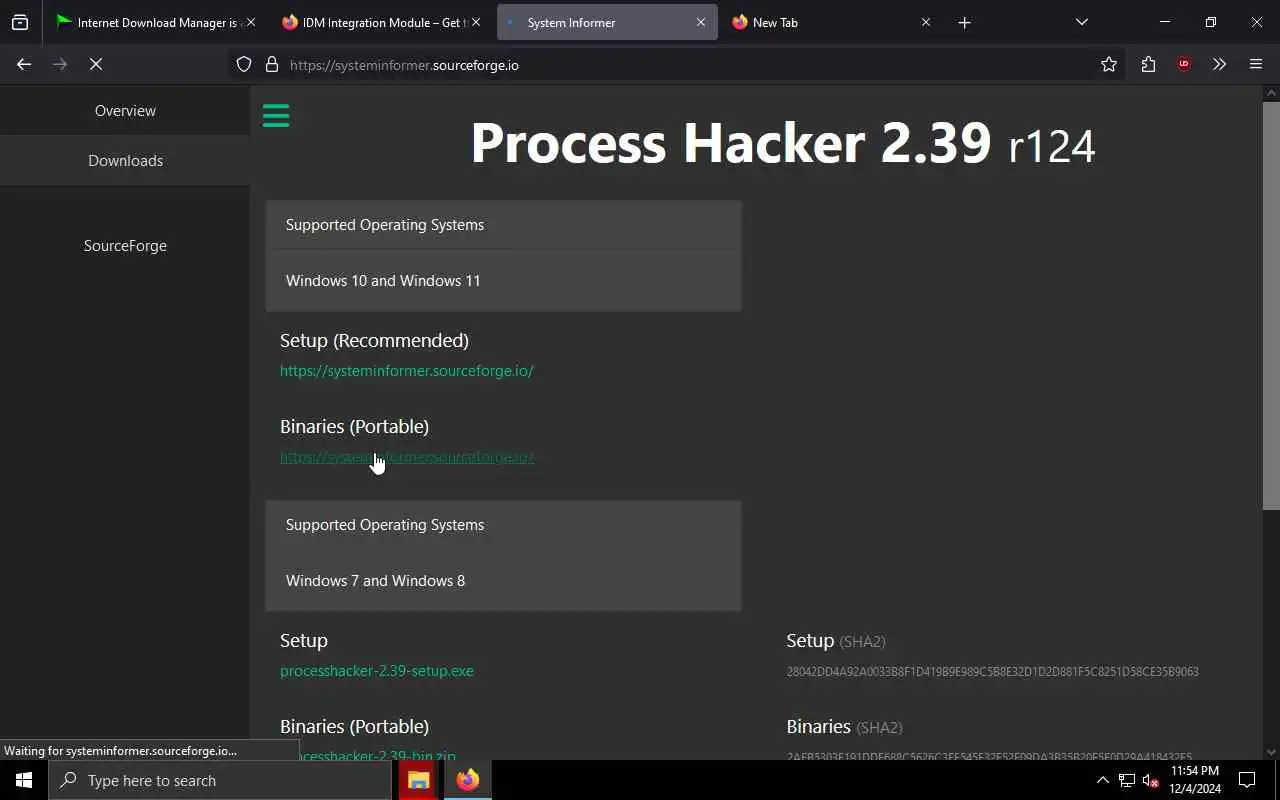Close the Internet Download Manager tab
This screenshot has width=1280, height=800.
click(250, 22)
